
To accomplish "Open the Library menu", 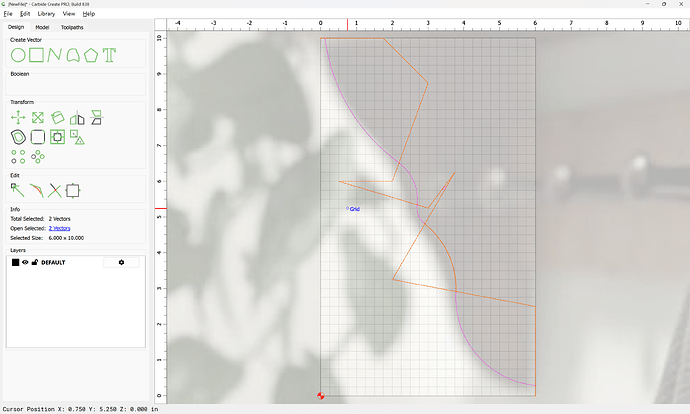I will pyautogui.click(x=46, y=14).
